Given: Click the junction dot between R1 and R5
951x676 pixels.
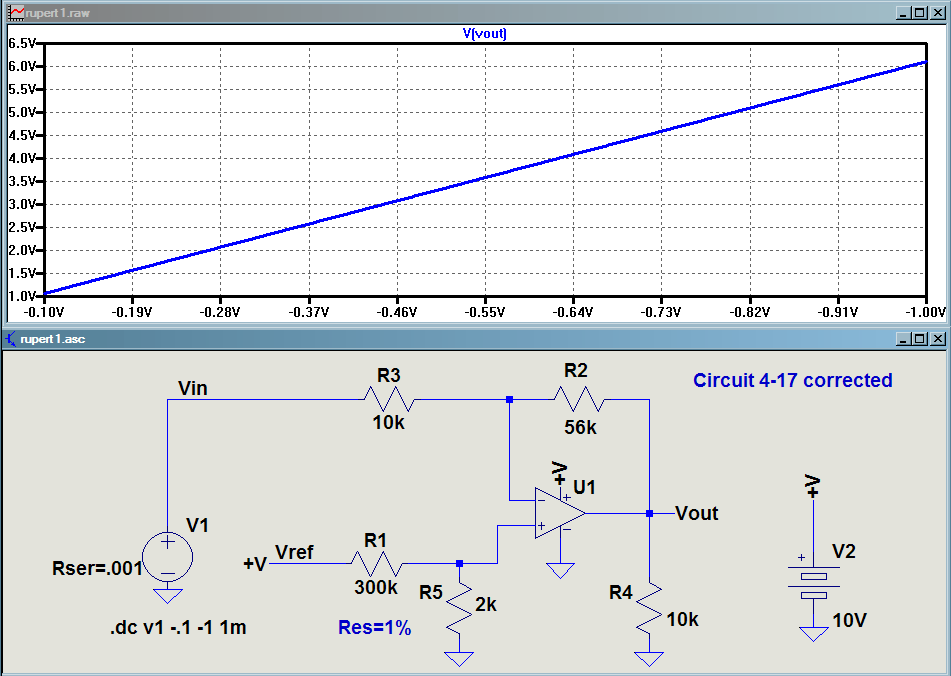Looking at the screenshot, I should (x=459, y=564).
